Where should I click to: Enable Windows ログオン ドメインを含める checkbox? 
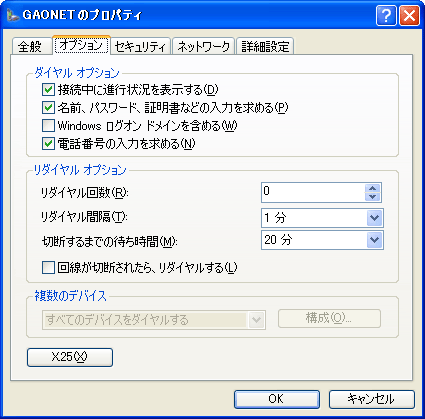coord(48,126)
